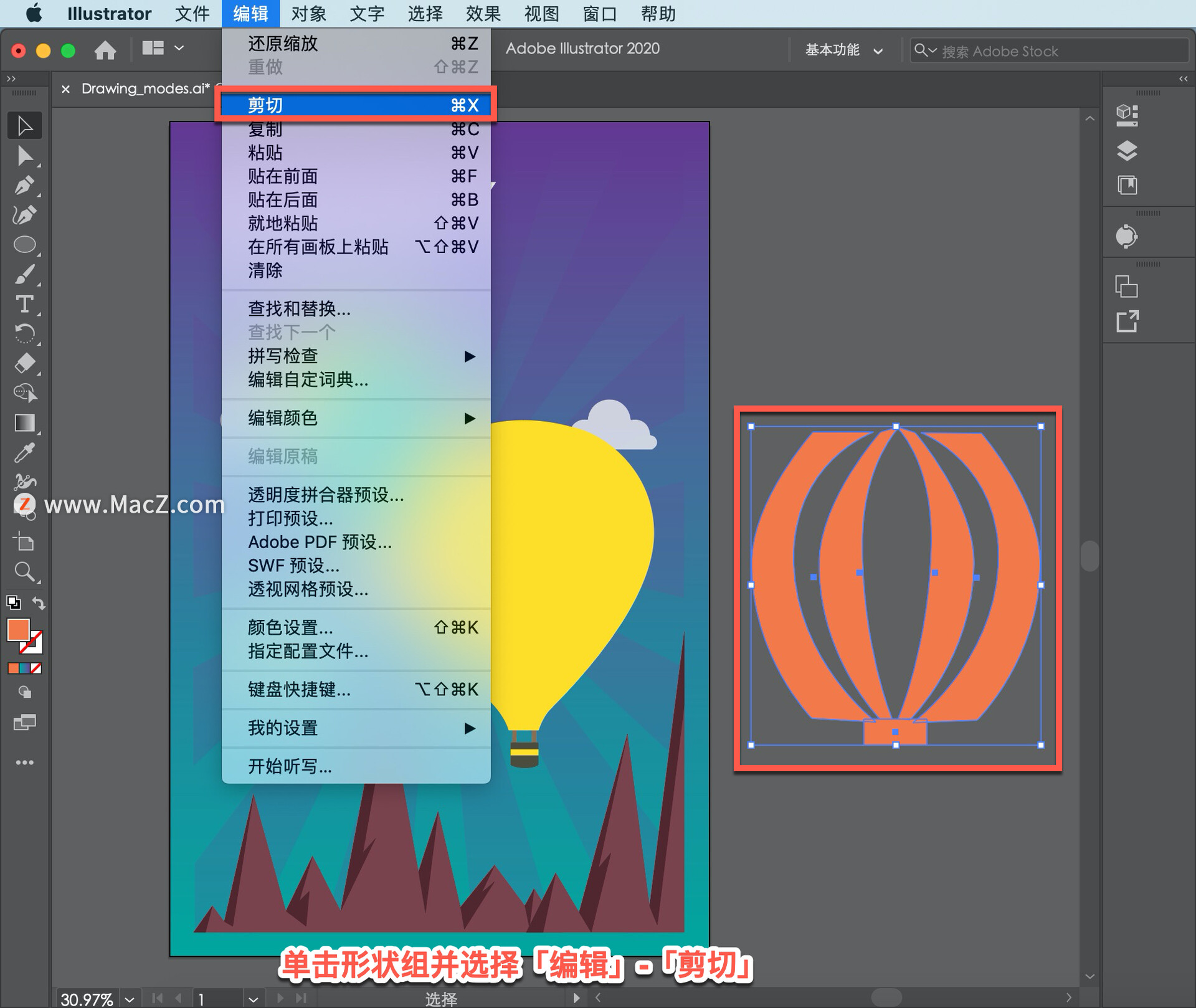Expand the zoom level dropdown
1196x1008 pixels.
click(130, 999)
